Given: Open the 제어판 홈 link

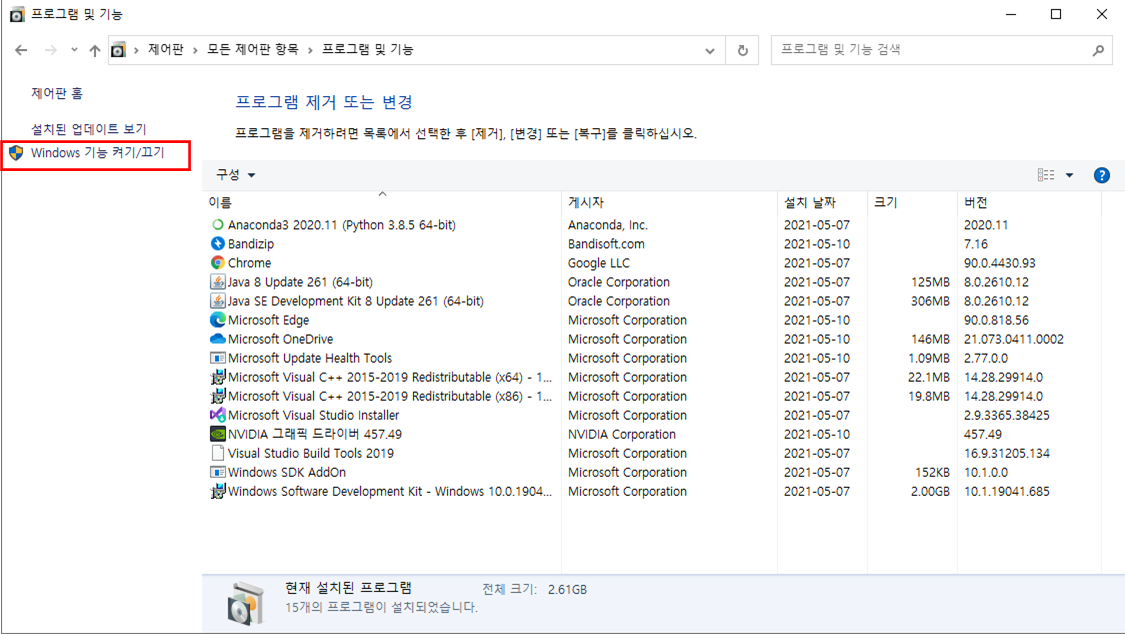Looking at the screenshot, I should pyautogui.click(x=57, y=93).
